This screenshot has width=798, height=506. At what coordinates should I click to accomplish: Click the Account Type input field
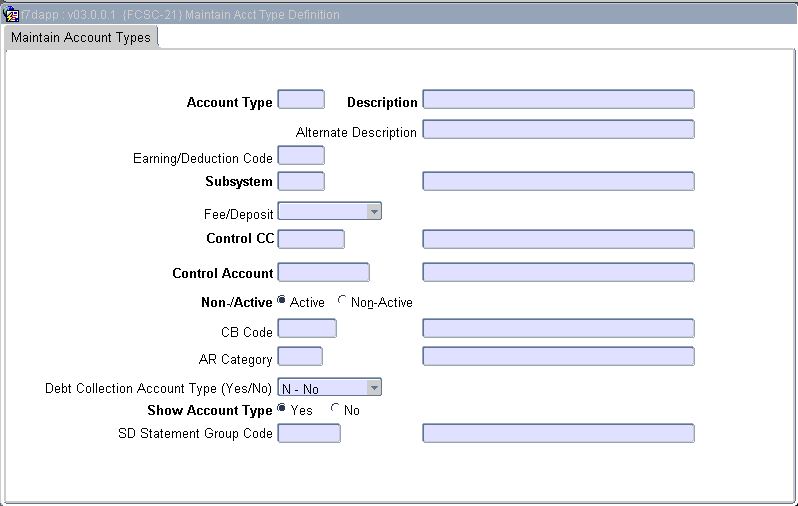pyautogui.click(x=300, y=100)
